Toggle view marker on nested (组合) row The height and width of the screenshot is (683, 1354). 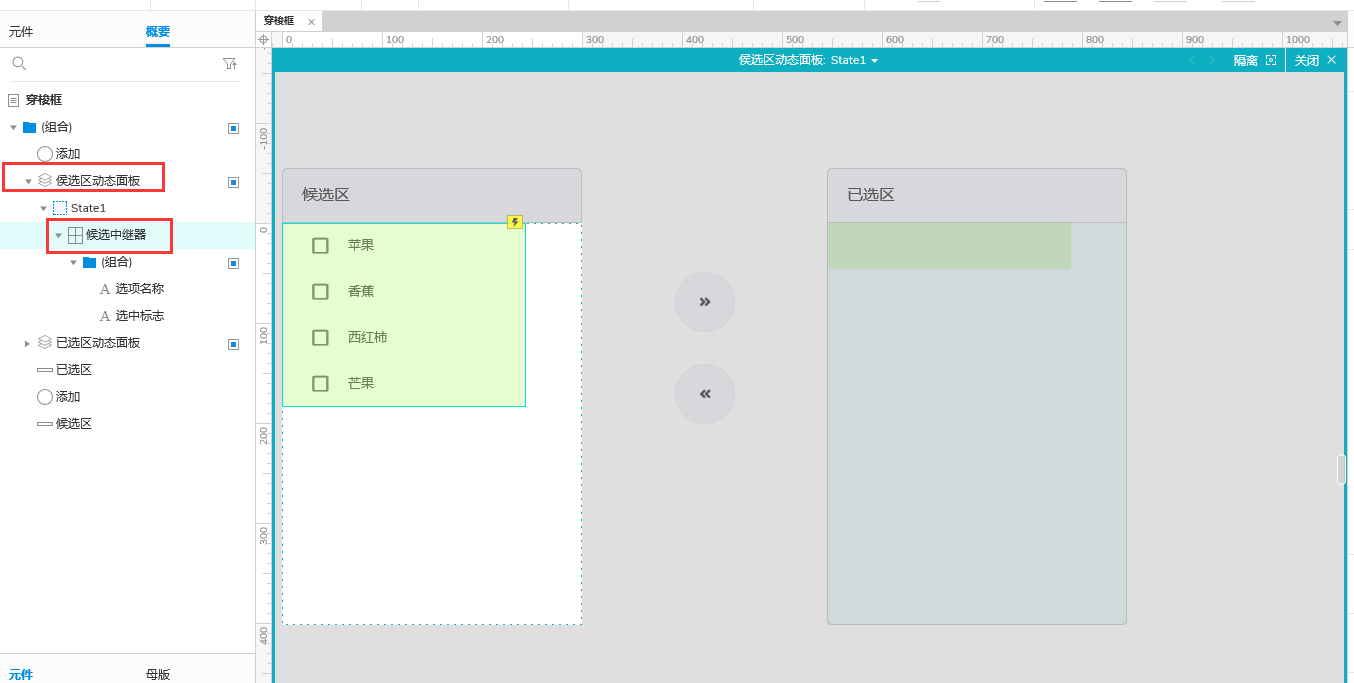(233, 263)
